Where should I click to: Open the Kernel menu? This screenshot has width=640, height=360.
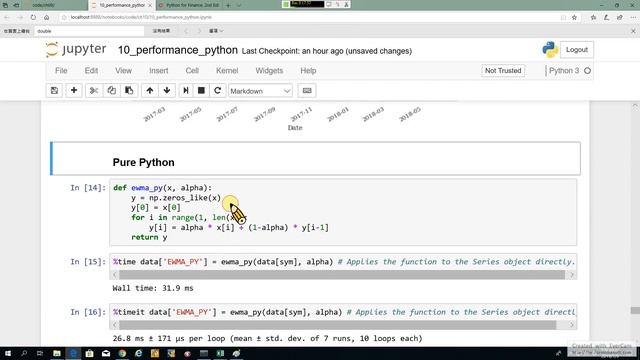click(227, 71)
